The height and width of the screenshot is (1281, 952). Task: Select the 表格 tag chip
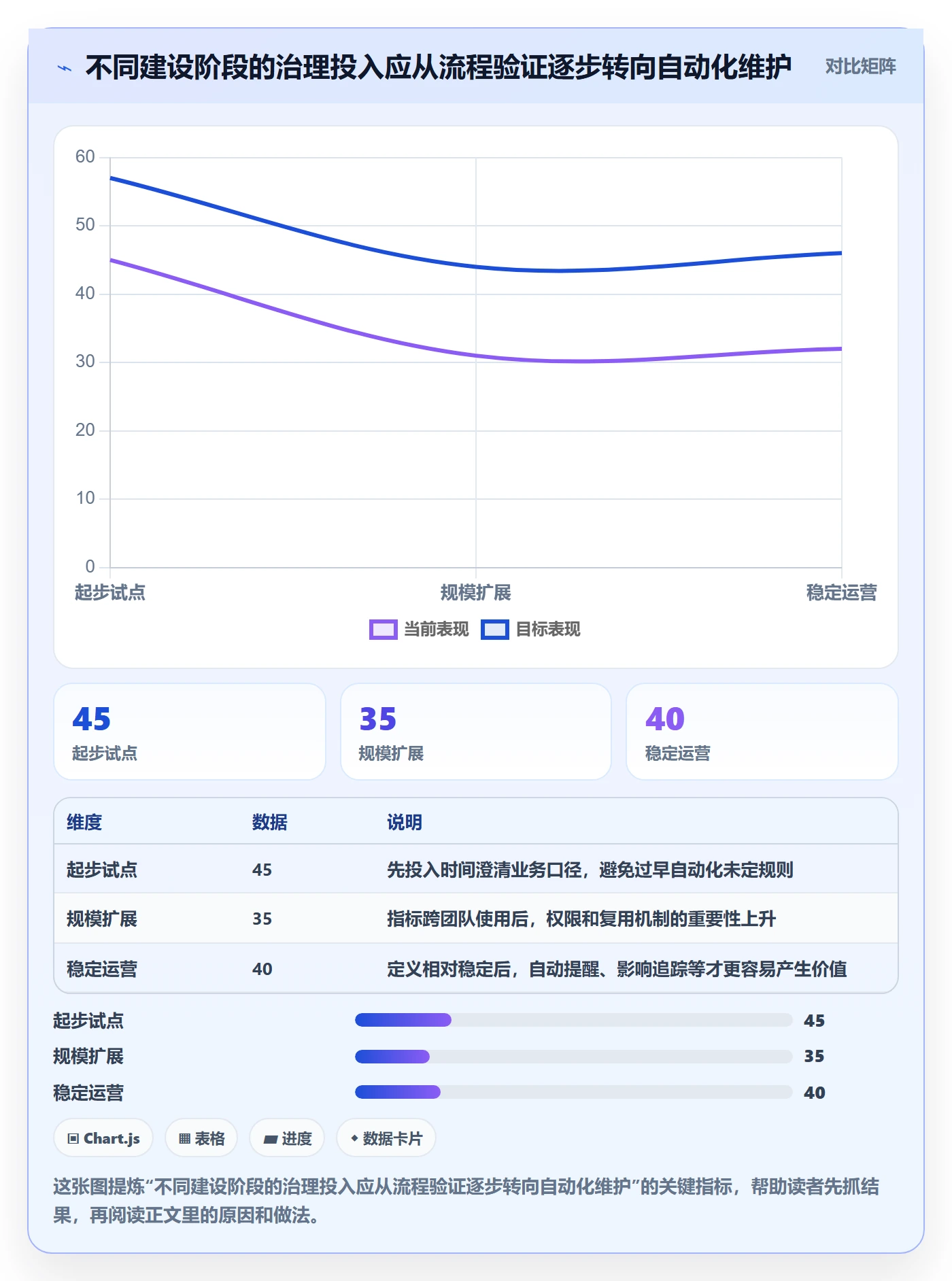click(x=201, y=1138)
